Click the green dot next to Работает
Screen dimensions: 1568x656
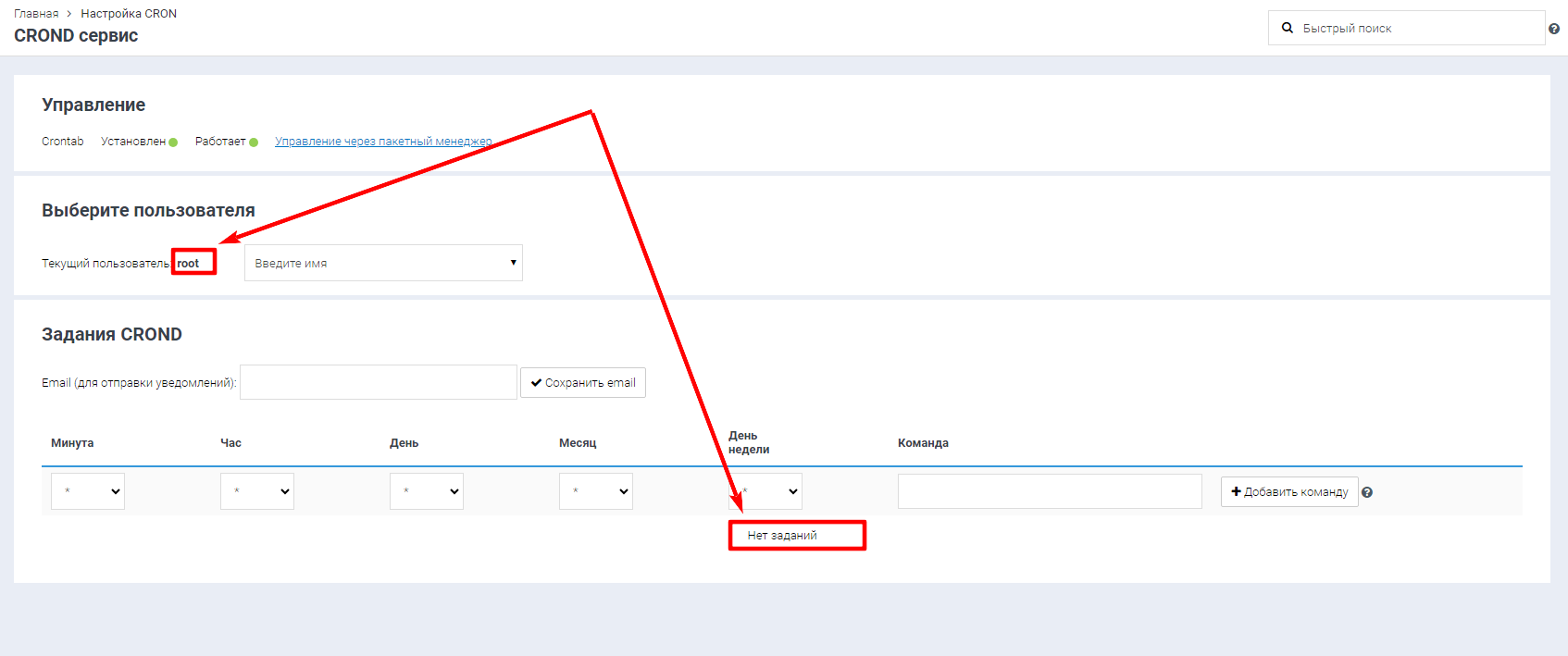click(254, 142)
